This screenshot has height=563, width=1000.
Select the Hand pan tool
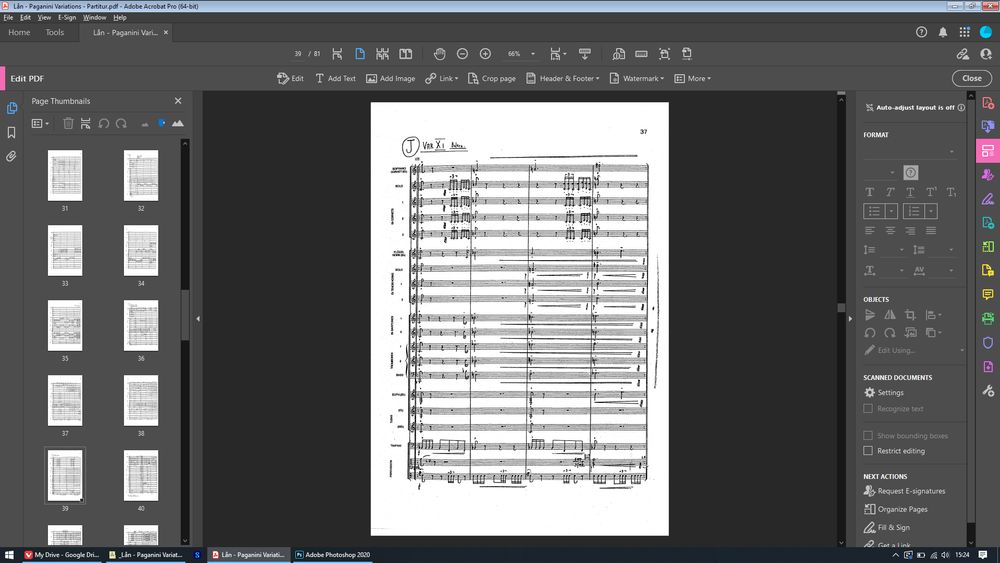439,54
